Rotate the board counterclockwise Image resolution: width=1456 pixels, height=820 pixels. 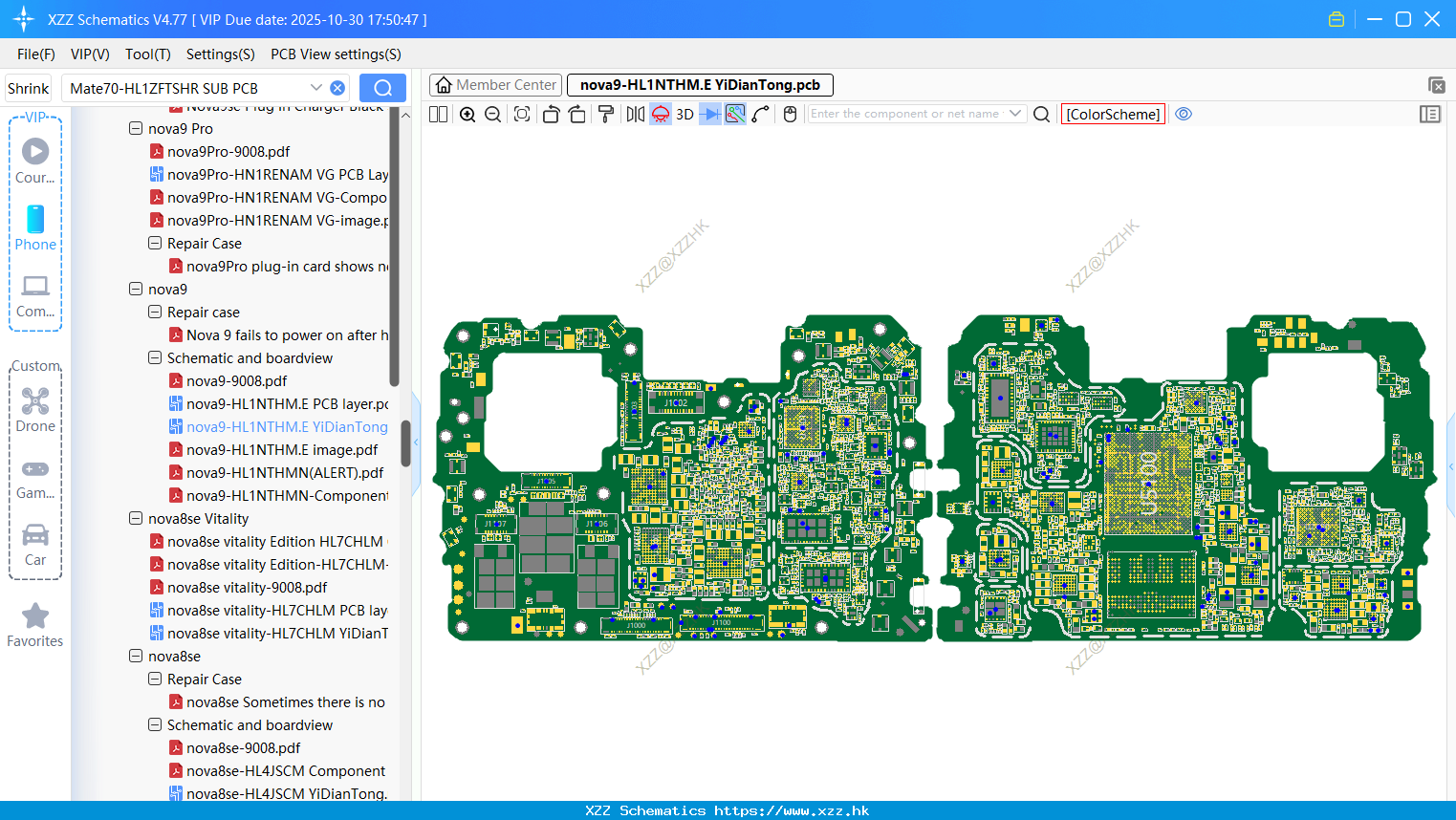coord(551,114)
